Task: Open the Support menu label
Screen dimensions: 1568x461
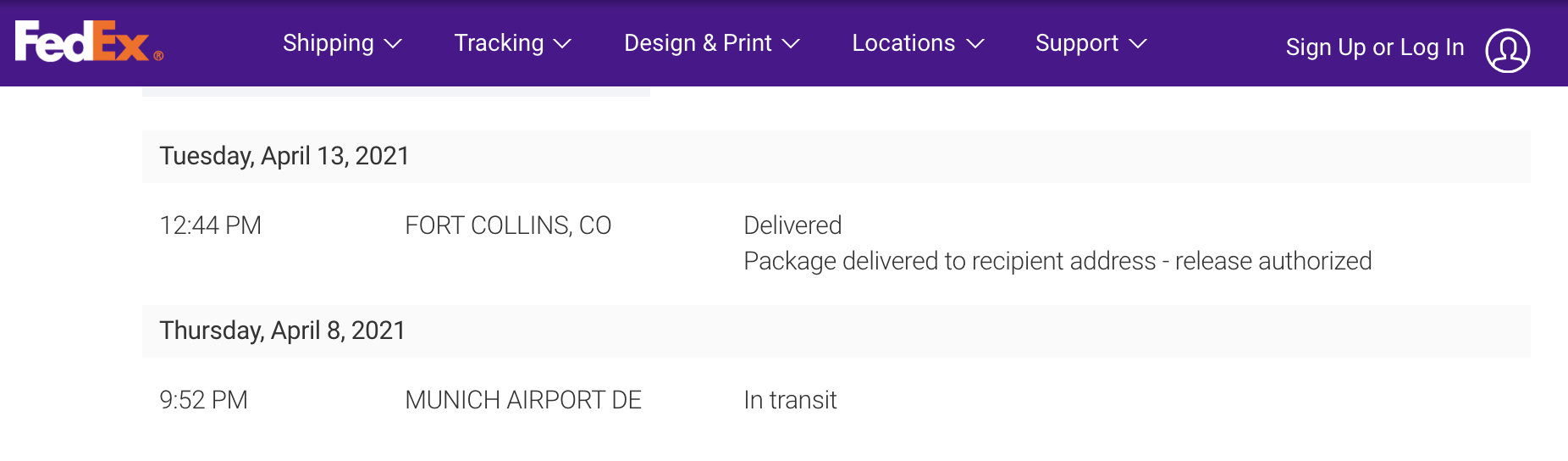Action: point(1076,43)
